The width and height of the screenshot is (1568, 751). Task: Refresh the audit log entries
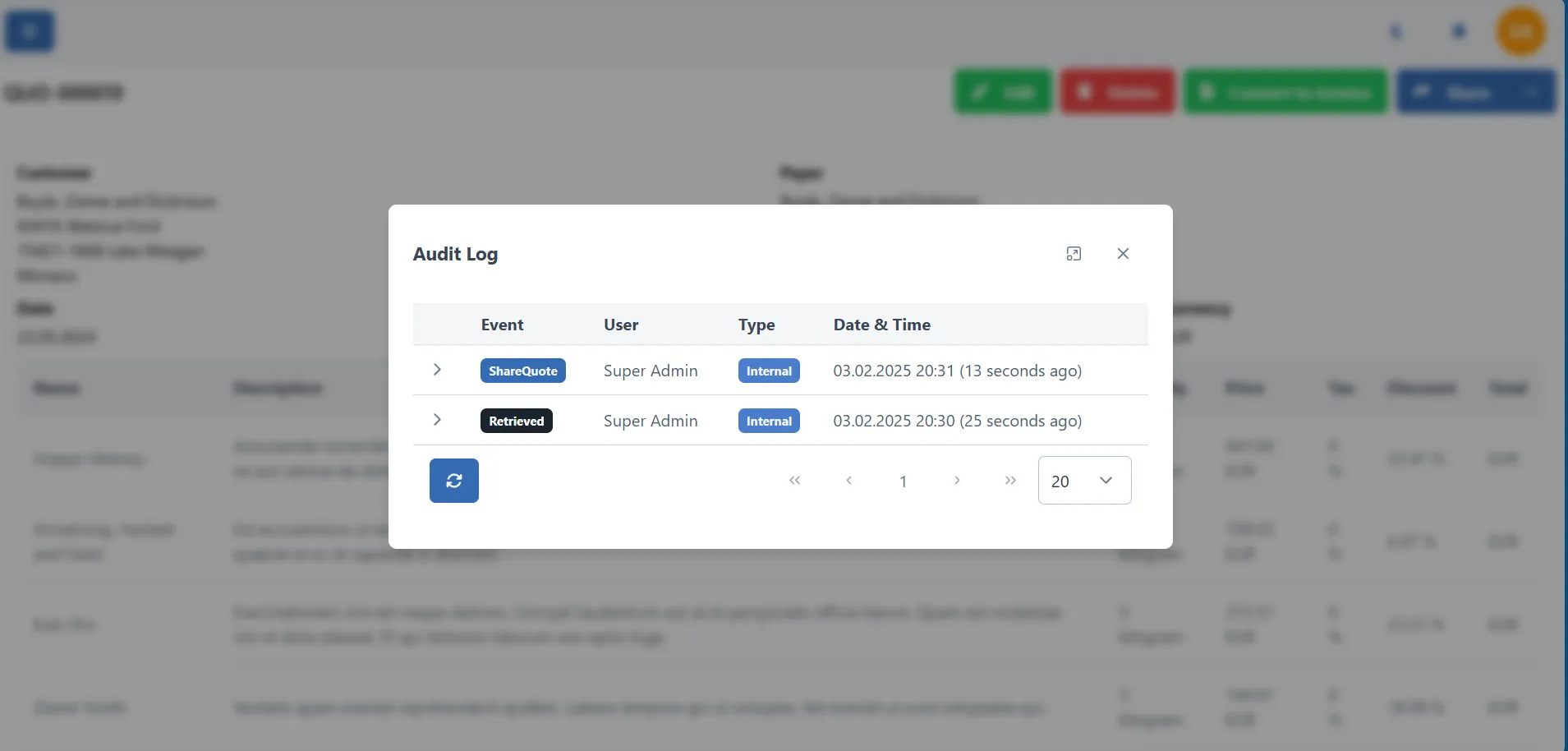pyautogui.click(x=453, y=480)
